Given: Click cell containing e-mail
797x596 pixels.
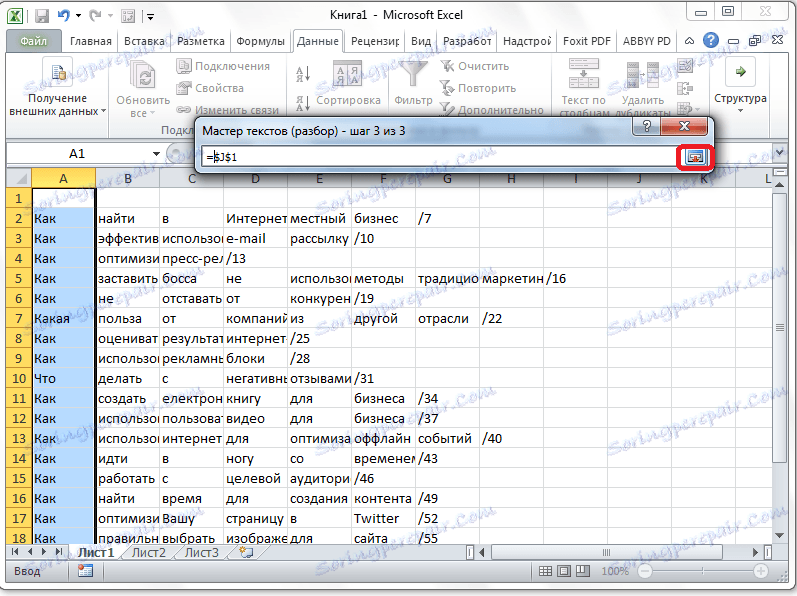Looking at the screenshot, I should click(255, 239).
